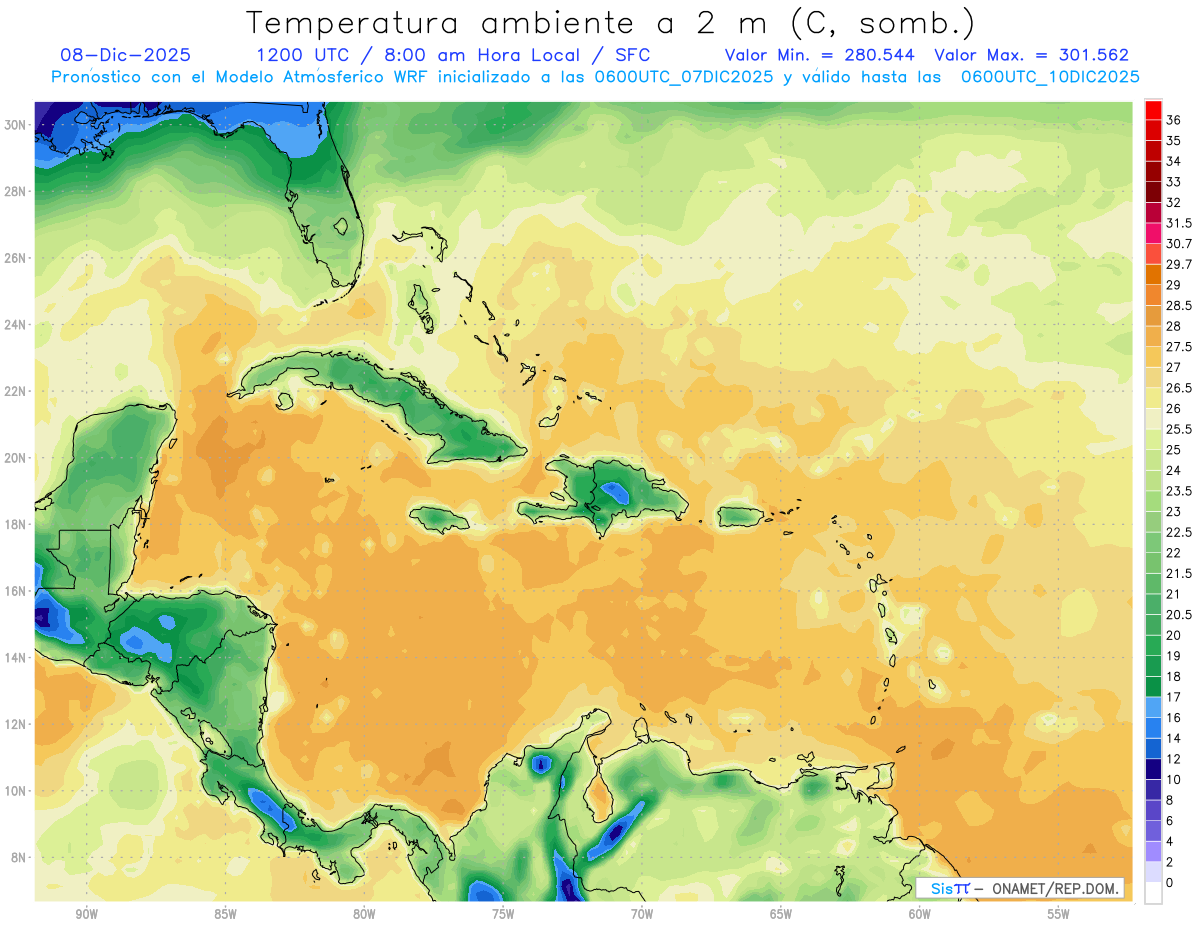Click the hot pink swatch between 30.7 and 31.5

1153,233
